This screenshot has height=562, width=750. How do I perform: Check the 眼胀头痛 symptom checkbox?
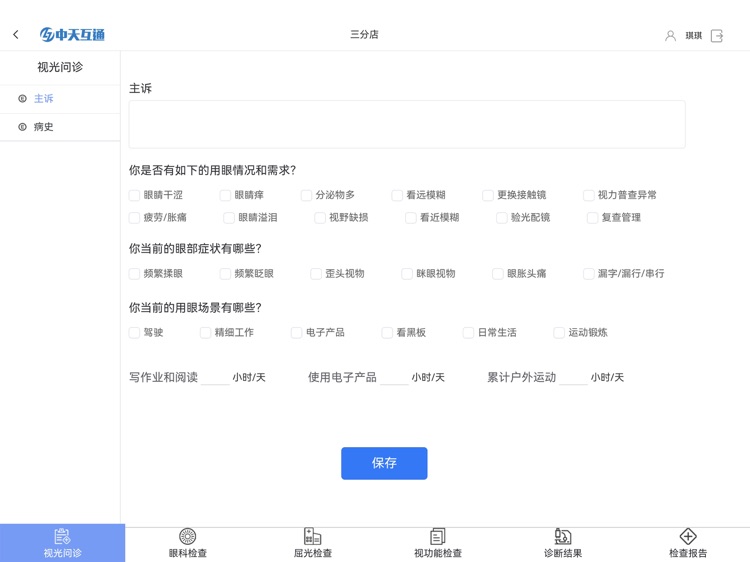[x=498, y=274]
